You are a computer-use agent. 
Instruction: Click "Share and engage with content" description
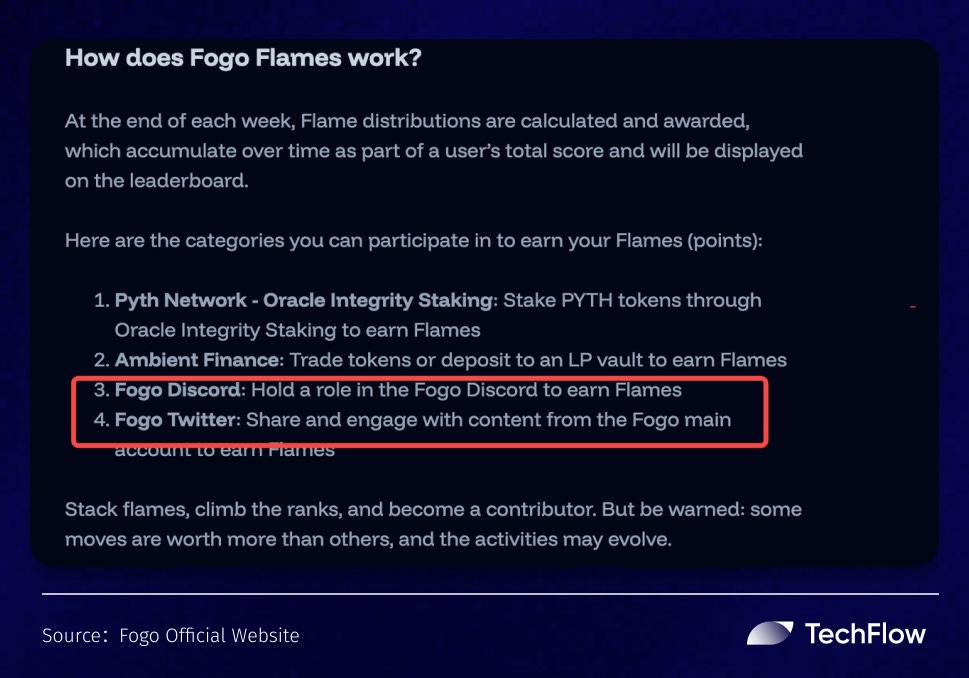488,420
